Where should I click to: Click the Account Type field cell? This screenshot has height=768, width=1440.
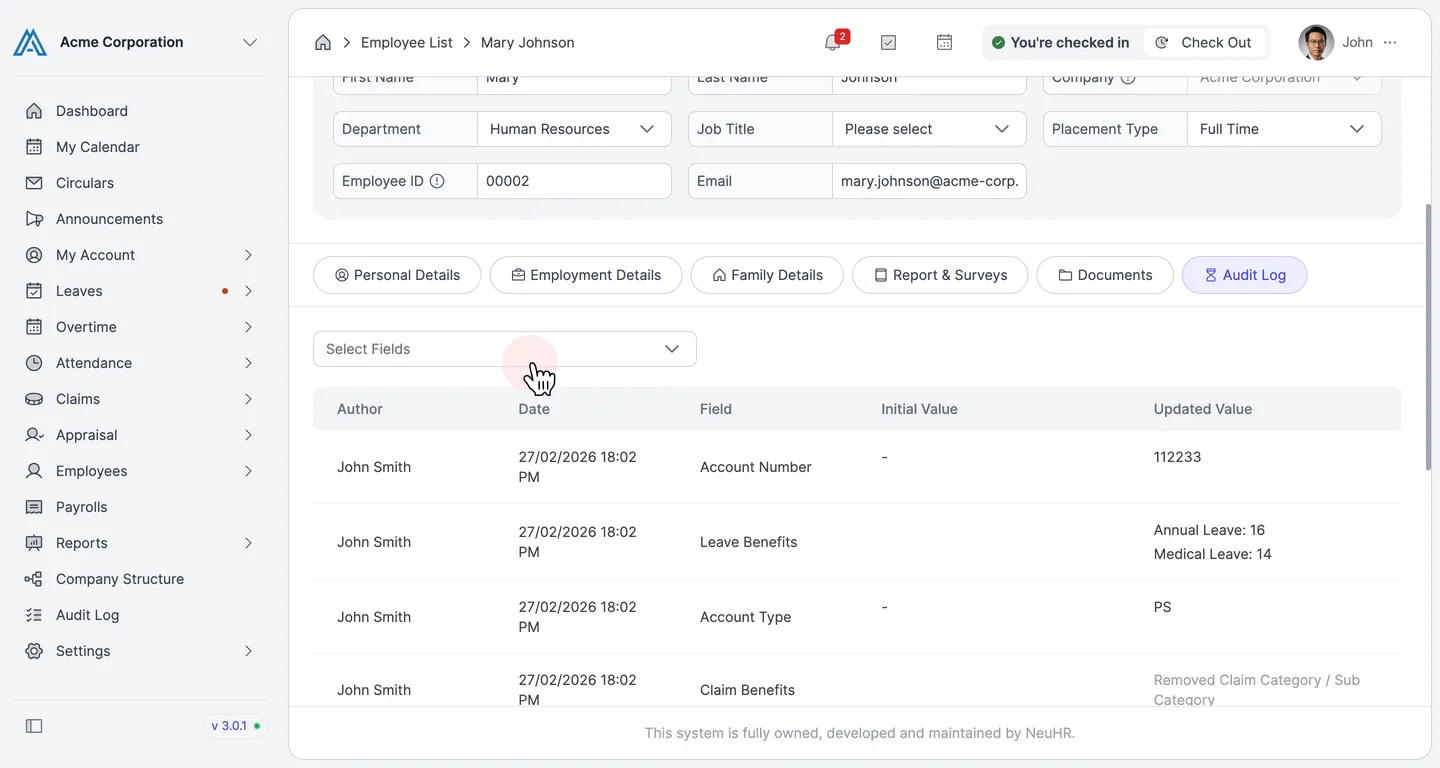click(745, 617)
